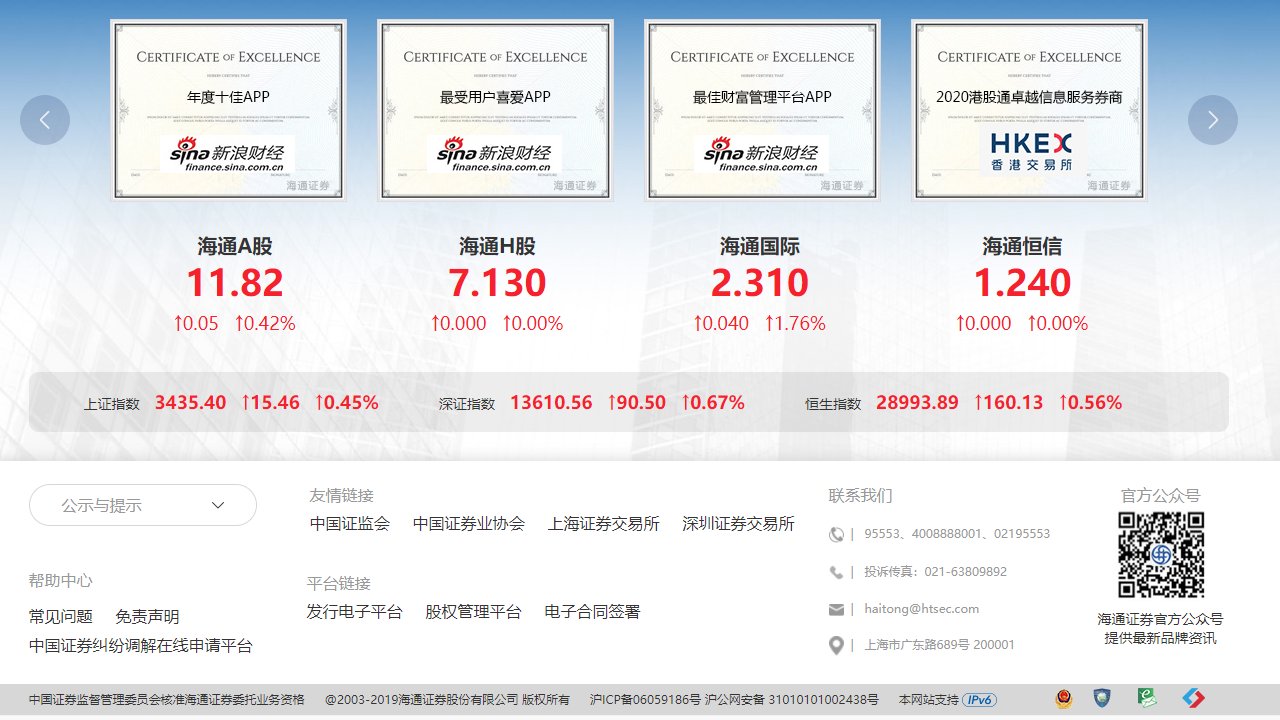Go to 发行电子平台
The width and height of the screenshot is (1280, 720).
[355, 612]
